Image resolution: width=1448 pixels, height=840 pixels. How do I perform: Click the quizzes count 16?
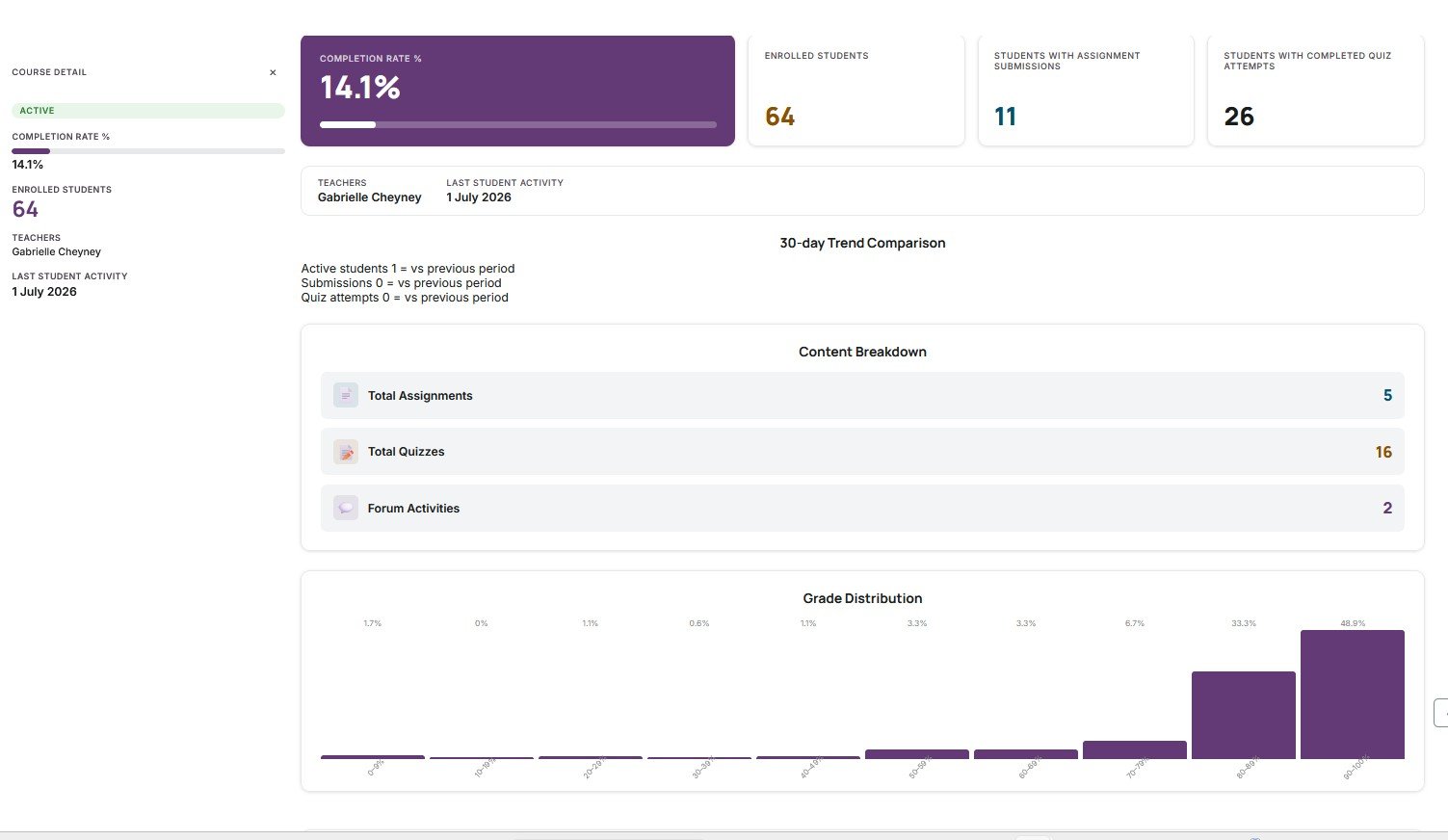coord(1383,452)
